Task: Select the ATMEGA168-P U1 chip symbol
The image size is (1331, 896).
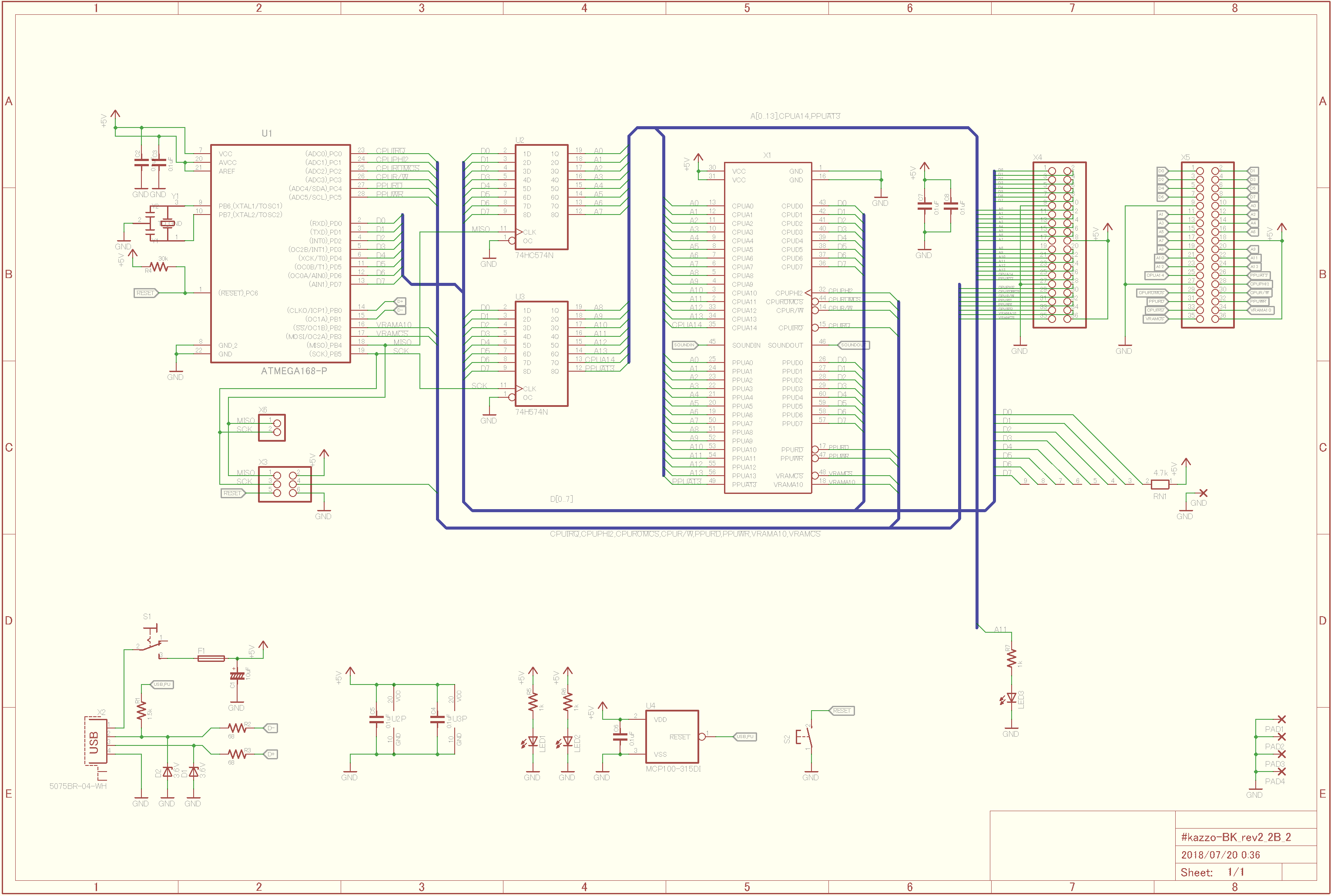Action: pyautogui.click(x=280, y=253)
